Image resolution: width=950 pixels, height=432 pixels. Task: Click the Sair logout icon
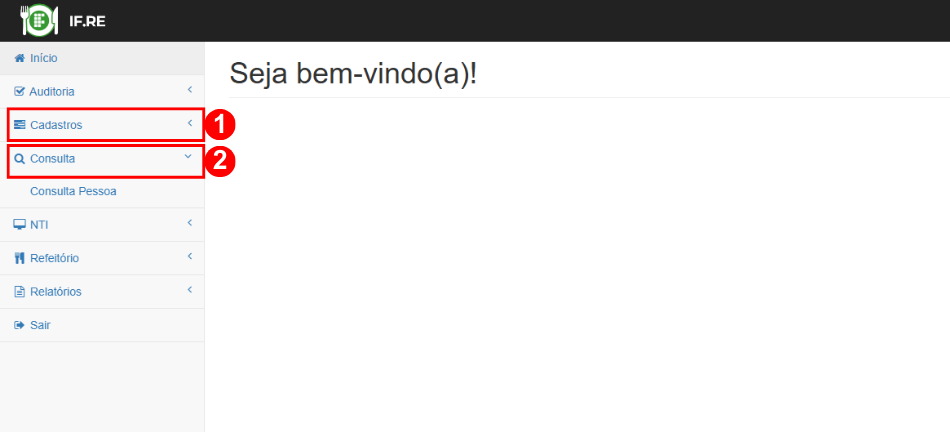(x=19, y=325)
